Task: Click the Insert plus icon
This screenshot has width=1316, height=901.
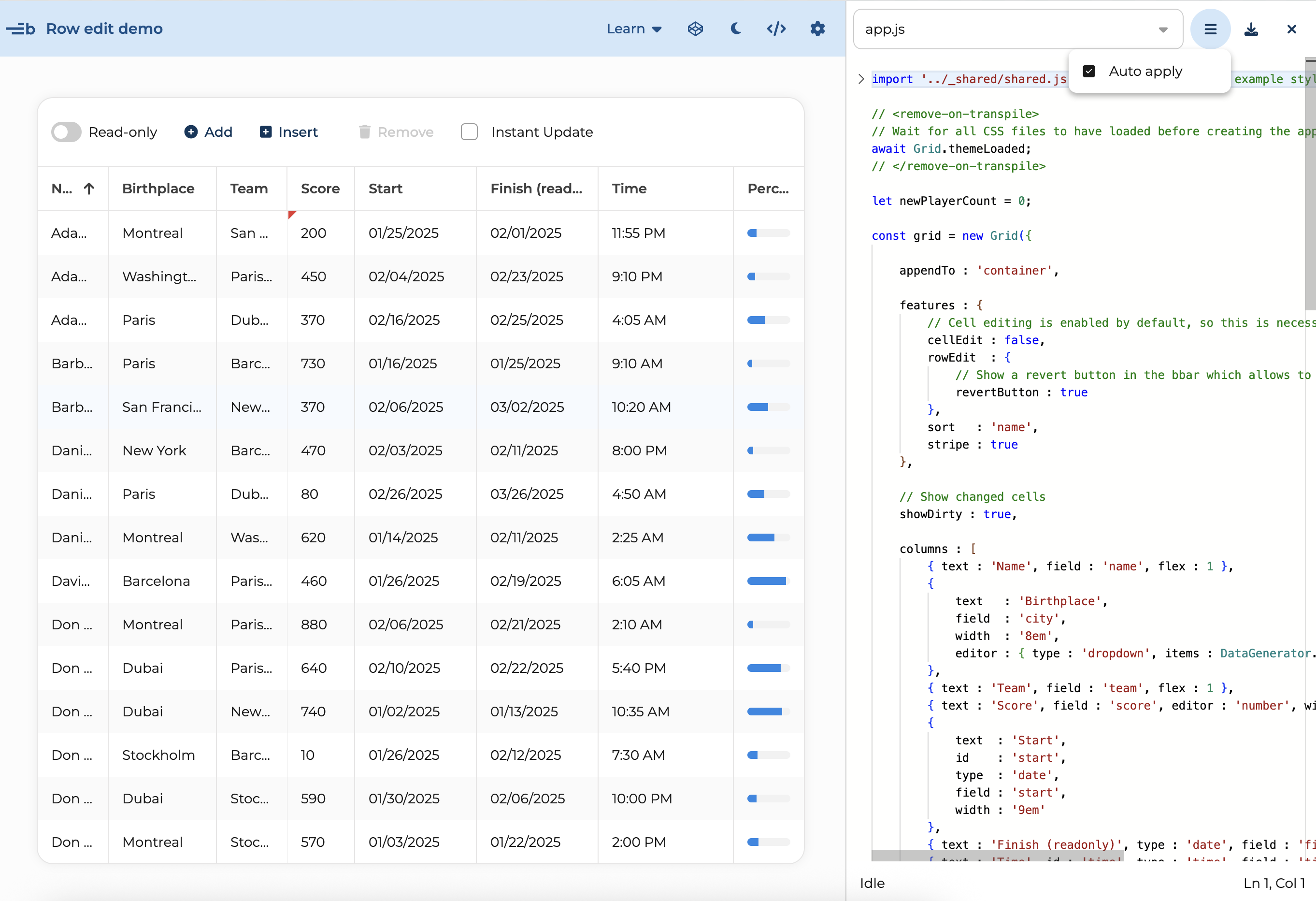Action: (265, 132)
